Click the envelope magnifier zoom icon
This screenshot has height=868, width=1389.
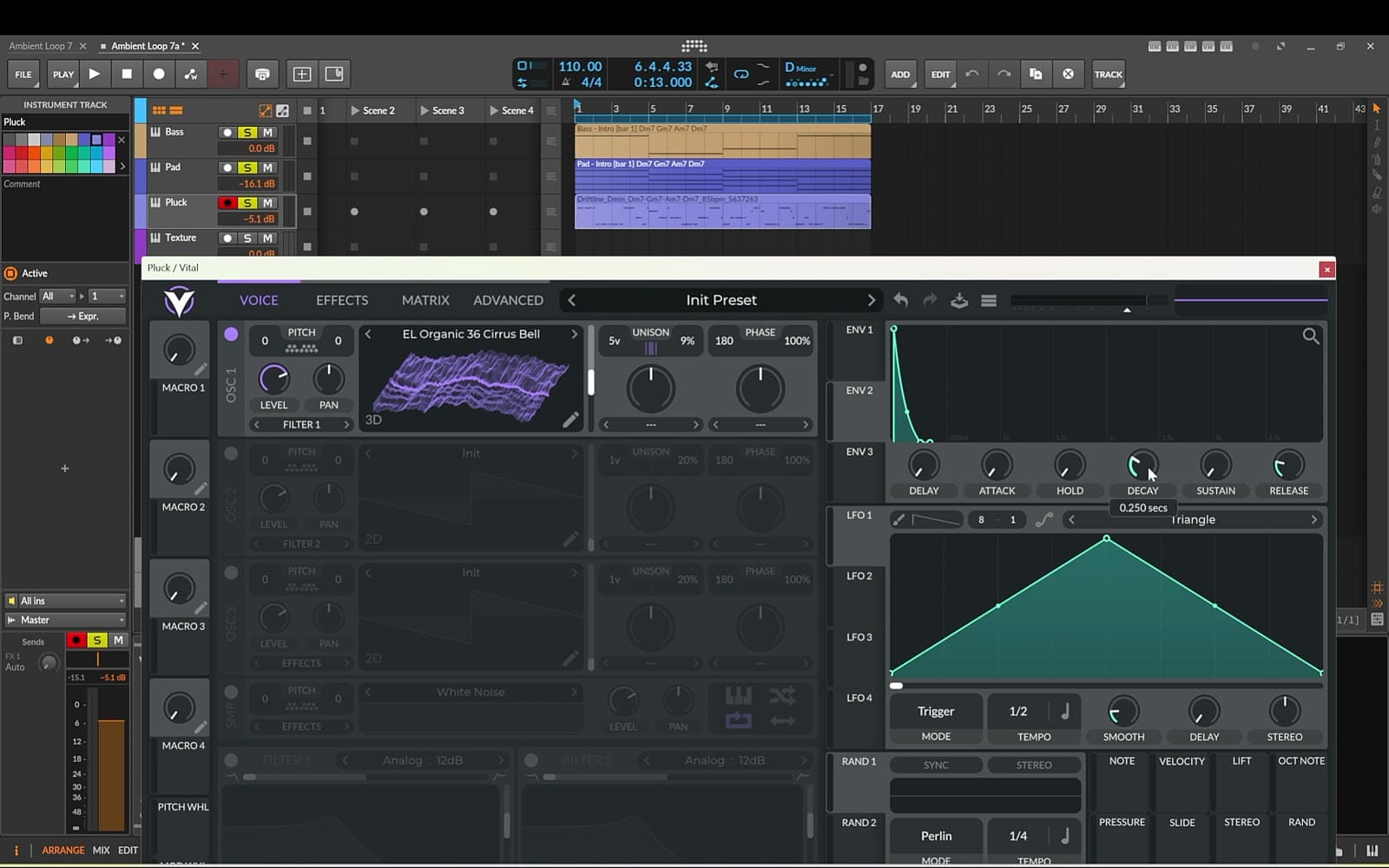(x=1311, y=336)
